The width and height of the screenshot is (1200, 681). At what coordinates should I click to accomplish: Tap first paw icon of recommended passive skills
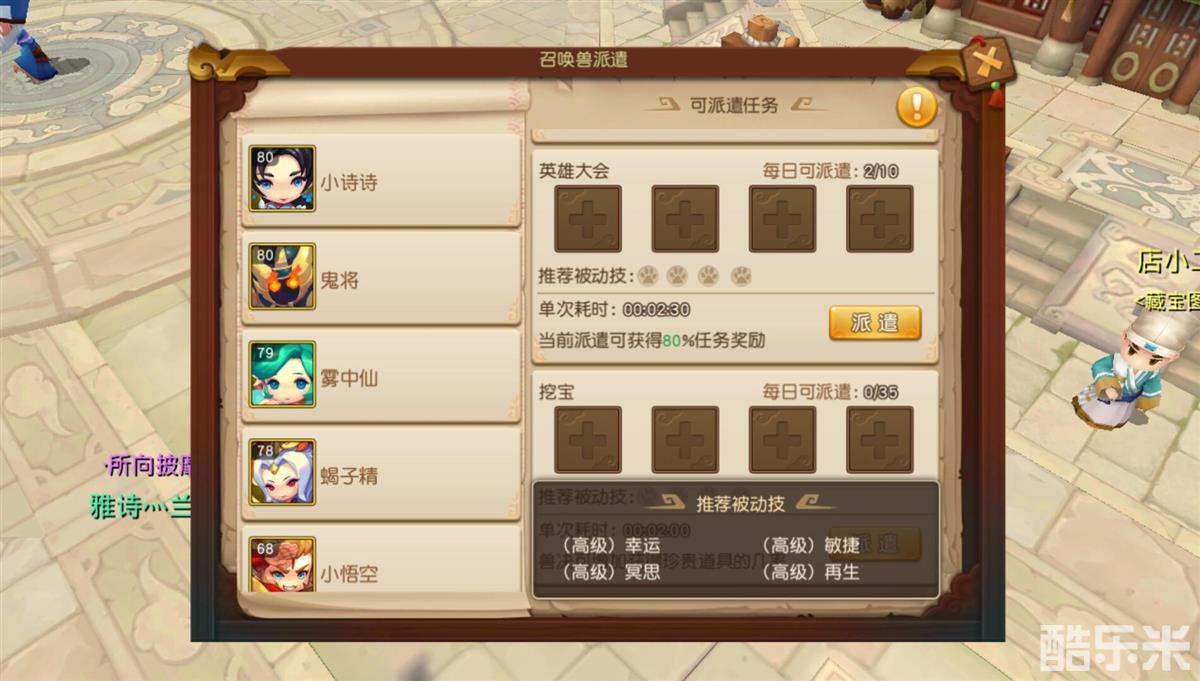tap(648, 275)
